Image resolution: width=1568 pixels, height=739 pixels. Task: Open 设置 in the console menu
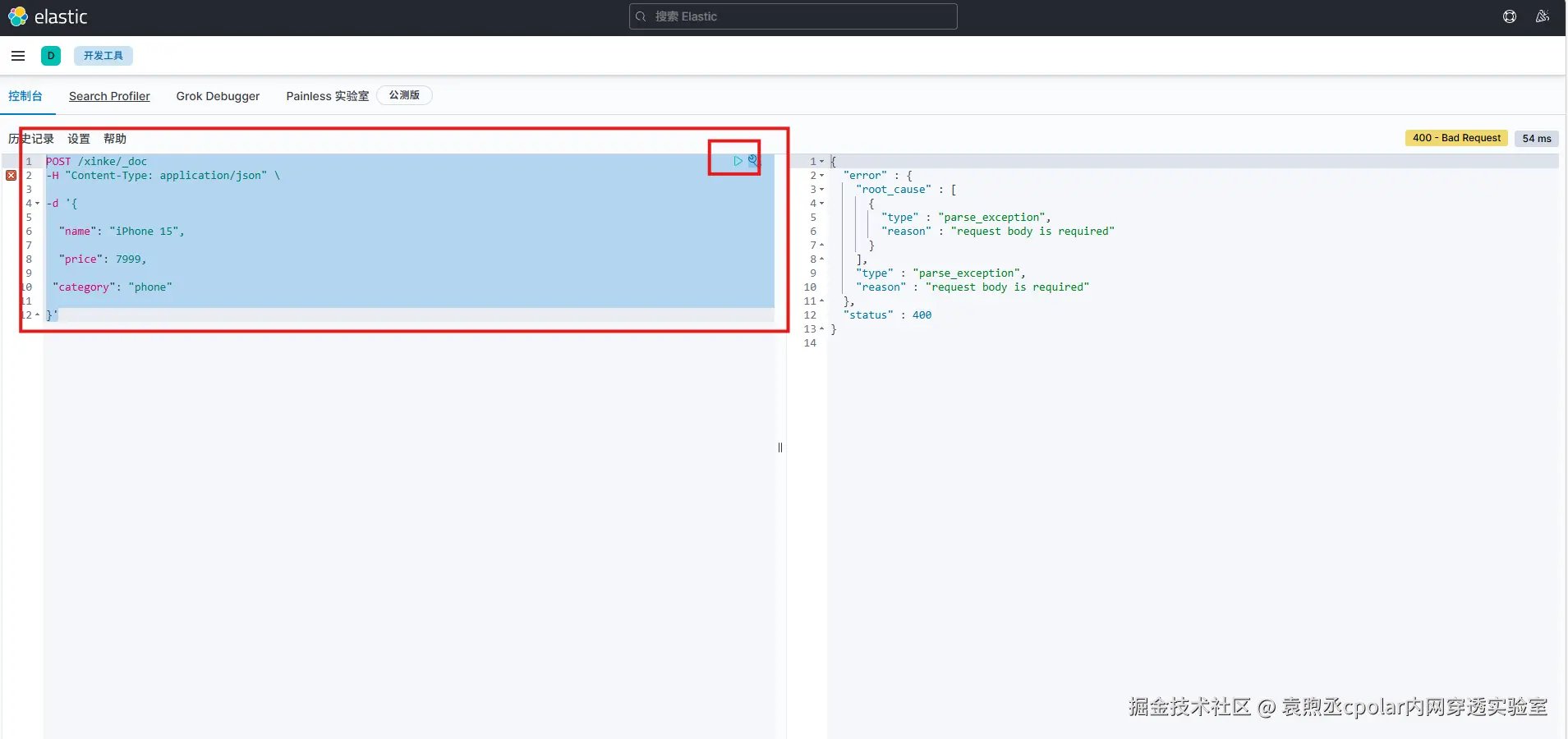point(79,139)
